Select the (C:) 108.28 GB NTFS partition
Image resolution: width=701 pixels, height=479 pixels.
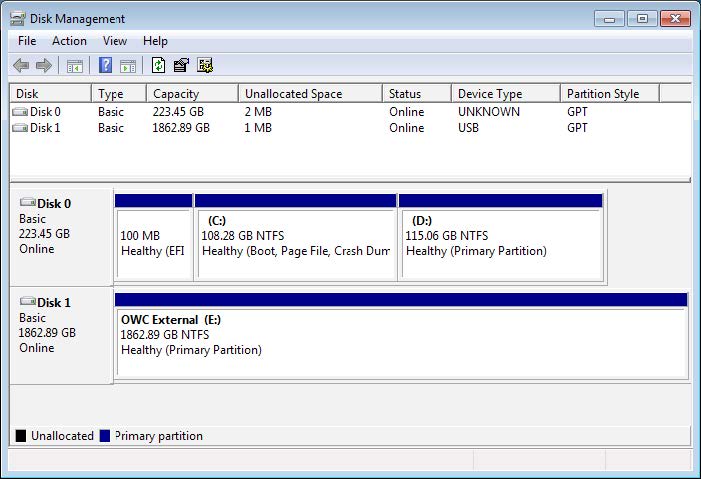click(296, 237)
